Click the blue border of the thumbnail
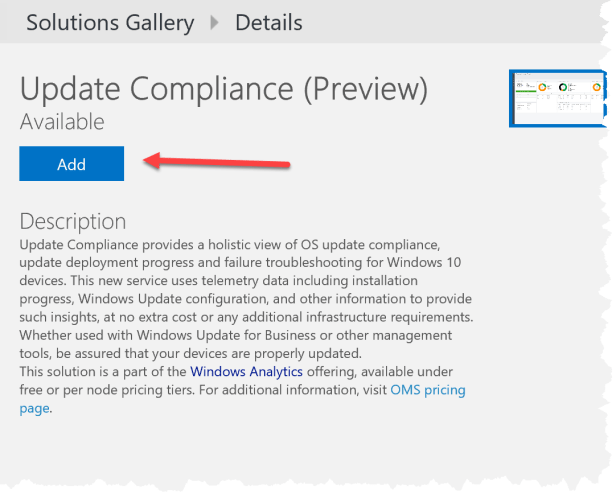 511,98
